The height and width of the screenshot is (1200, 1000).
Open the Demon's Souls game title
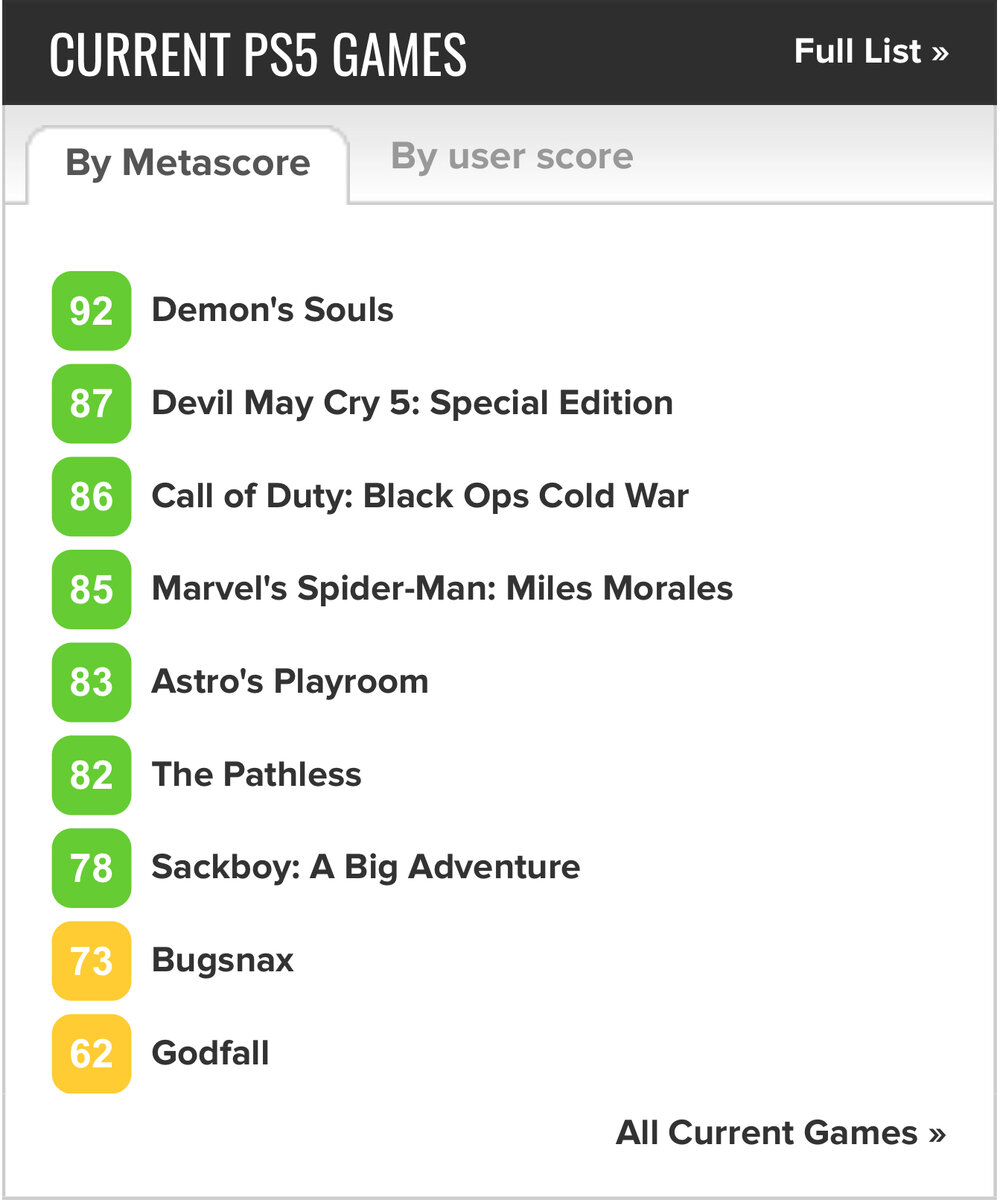(x=272, y=310)
